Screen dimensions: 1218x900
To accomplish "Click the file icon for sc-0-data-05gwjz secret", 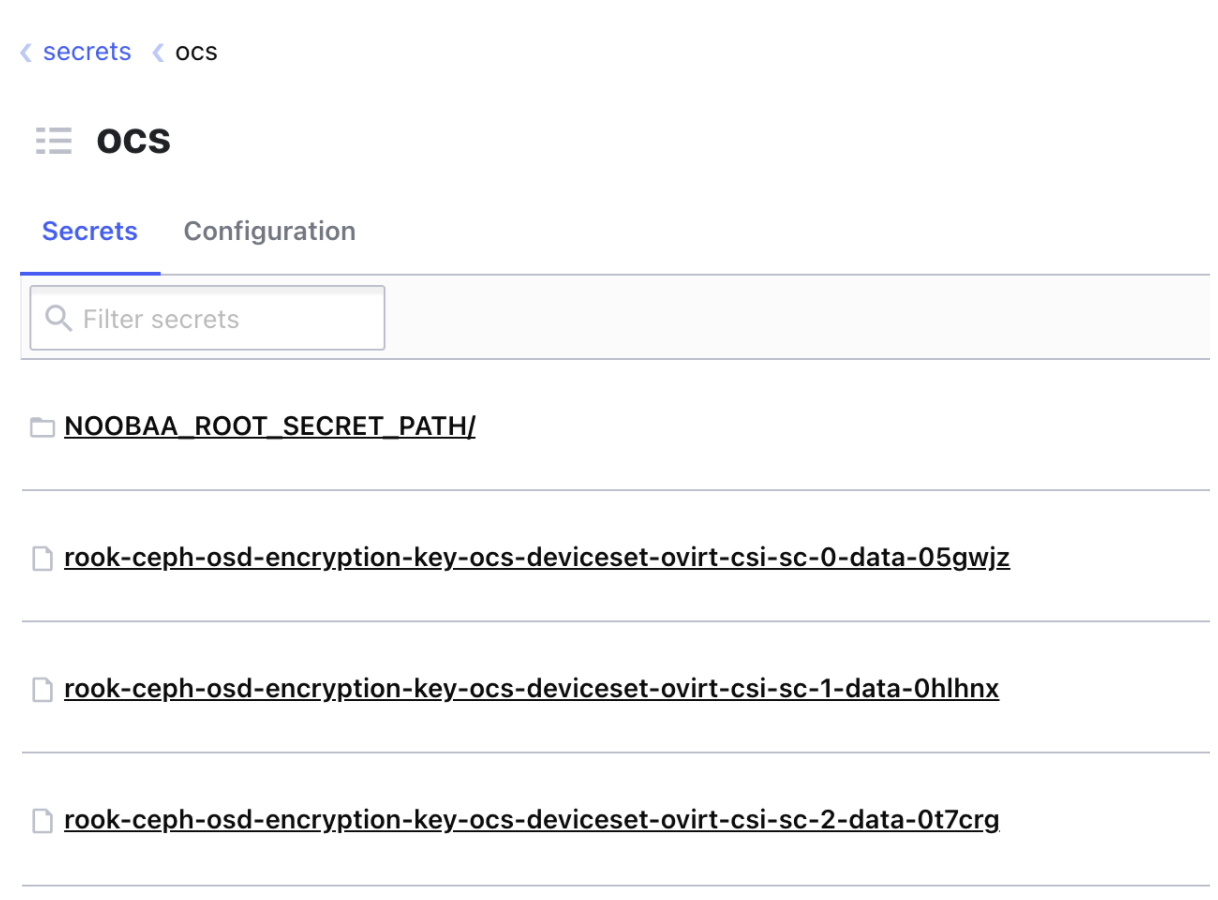I will pos(42,559).
